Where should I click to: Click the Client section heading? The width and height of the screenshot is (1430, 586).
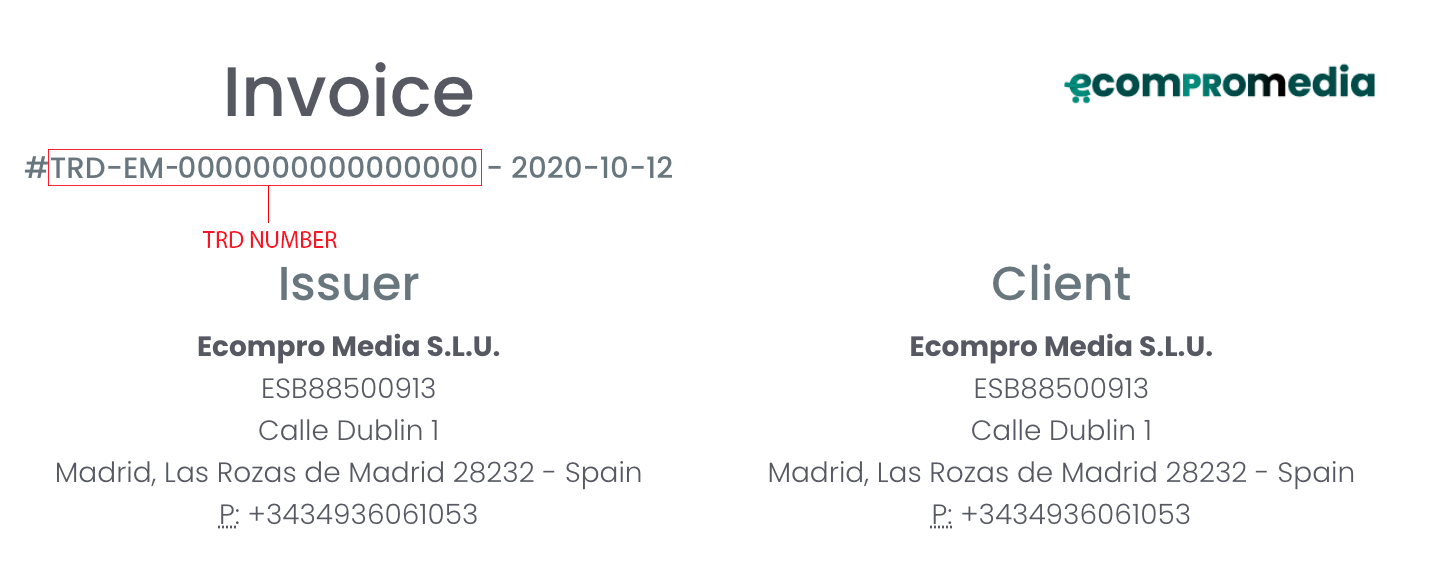point(1061,283)
